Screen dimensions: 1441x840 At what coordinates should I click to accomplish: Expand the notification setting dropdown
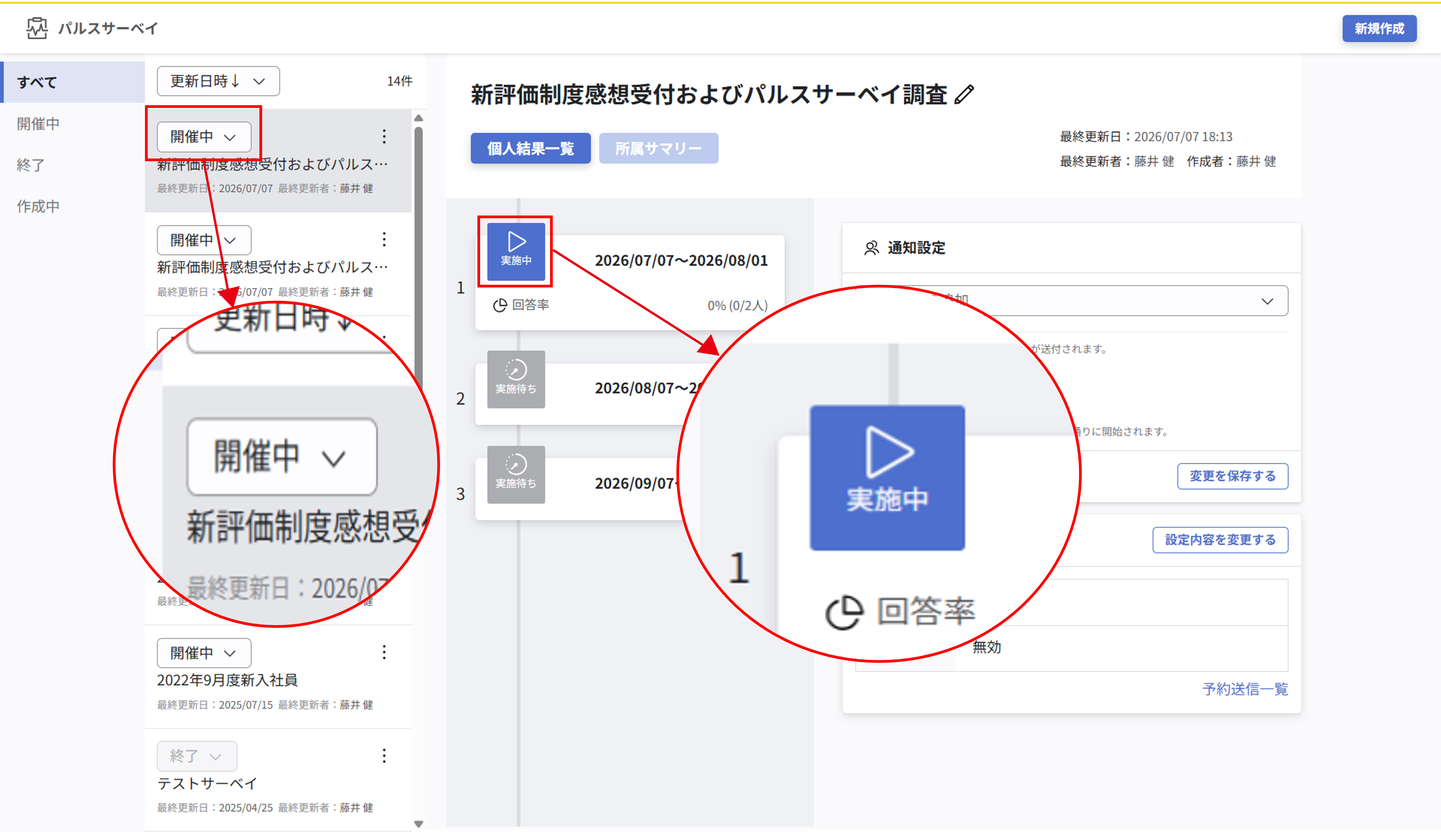click(1071, 301)
